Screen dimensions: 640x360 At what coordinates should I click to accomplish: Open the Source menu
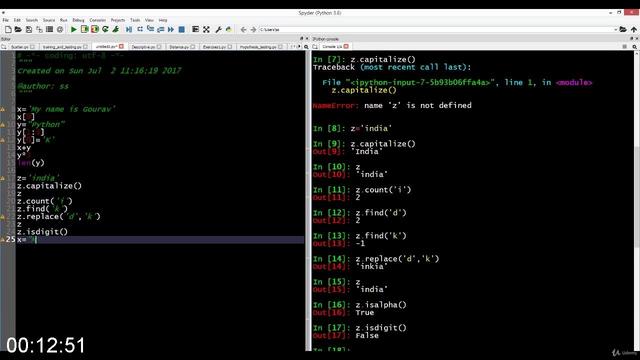click(x=49, y=20)
